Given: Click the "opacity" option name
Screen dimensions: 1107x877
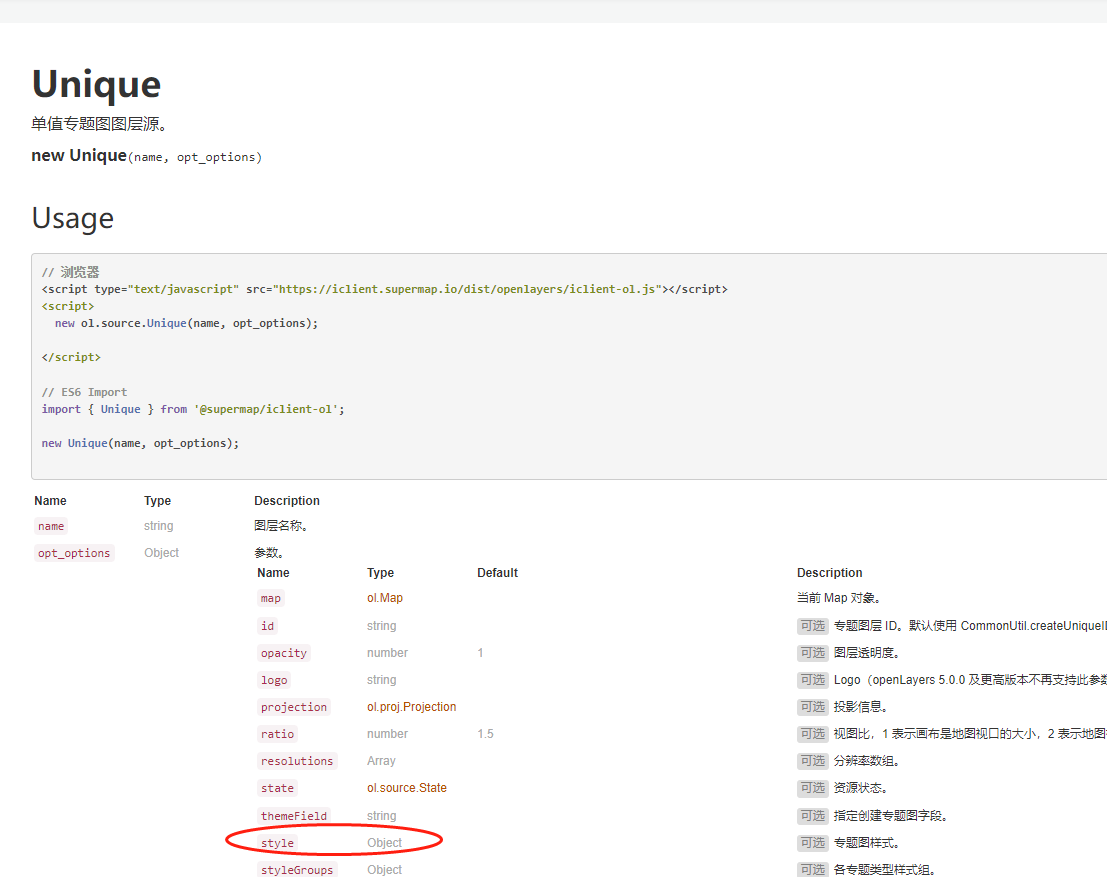Looking at the screenshot, I should click(284, 653).
